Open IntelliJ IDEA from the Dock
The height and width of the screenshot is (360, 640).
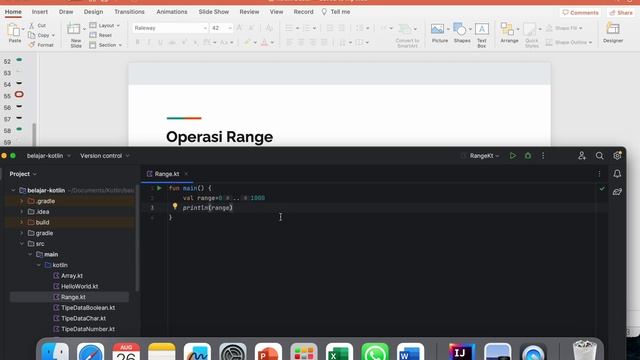click(x=462, y=351)
